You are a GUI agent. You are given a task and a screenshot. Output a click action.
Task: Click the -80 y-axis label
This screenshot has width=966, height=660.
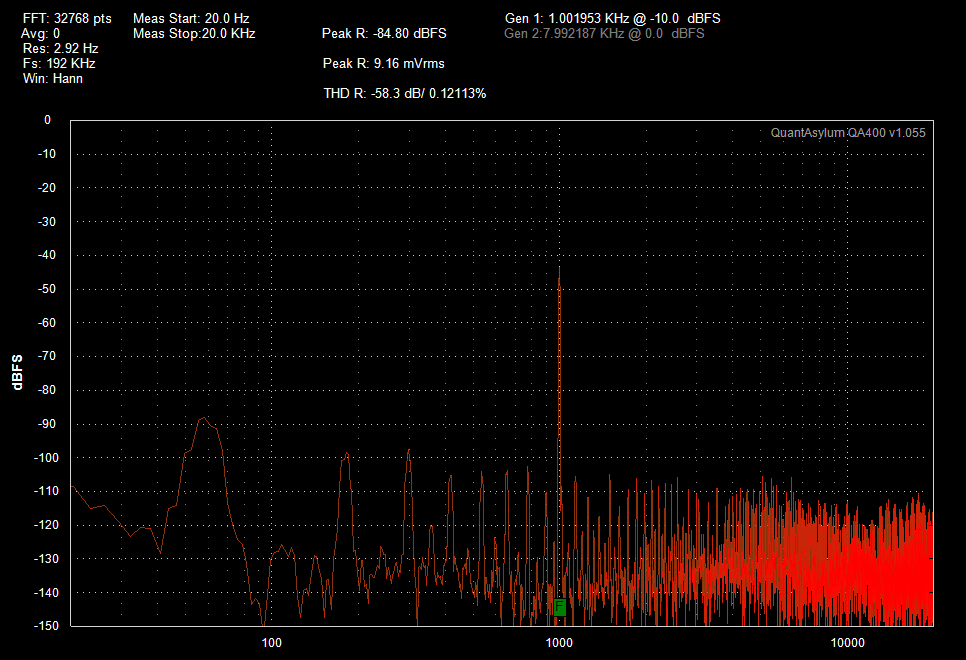47,389
